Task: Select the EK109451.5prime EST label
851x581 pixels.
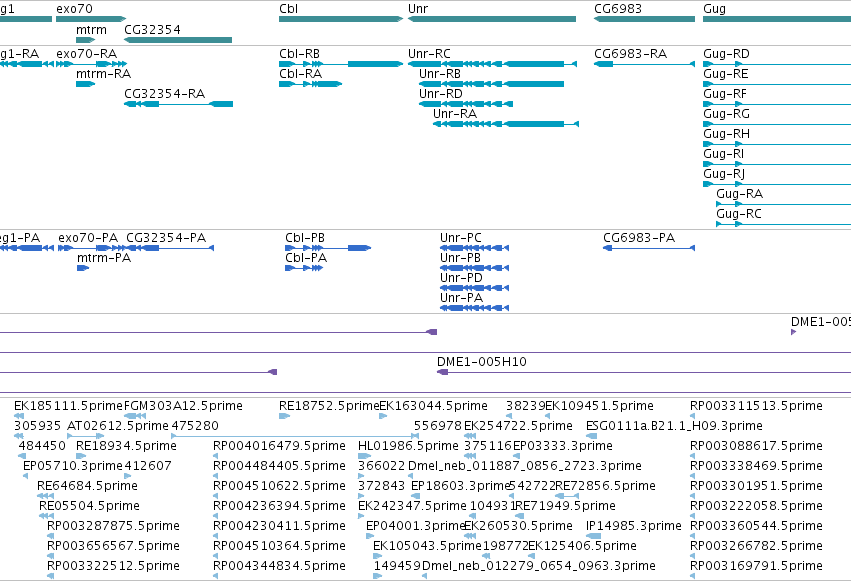Action: [x=599, y=406]
